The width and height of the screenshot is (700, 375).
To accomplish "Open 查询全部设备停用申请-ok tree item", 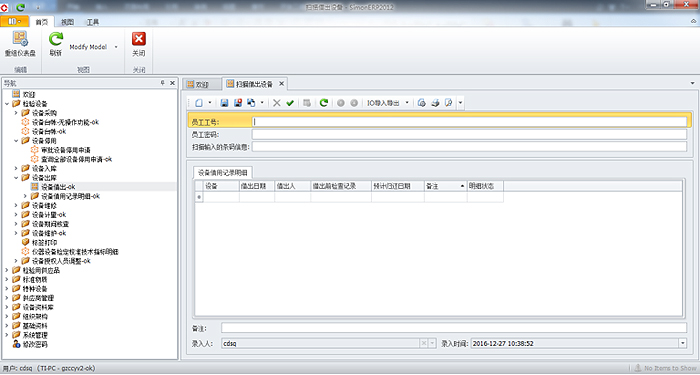I will [x=76, y=159].
